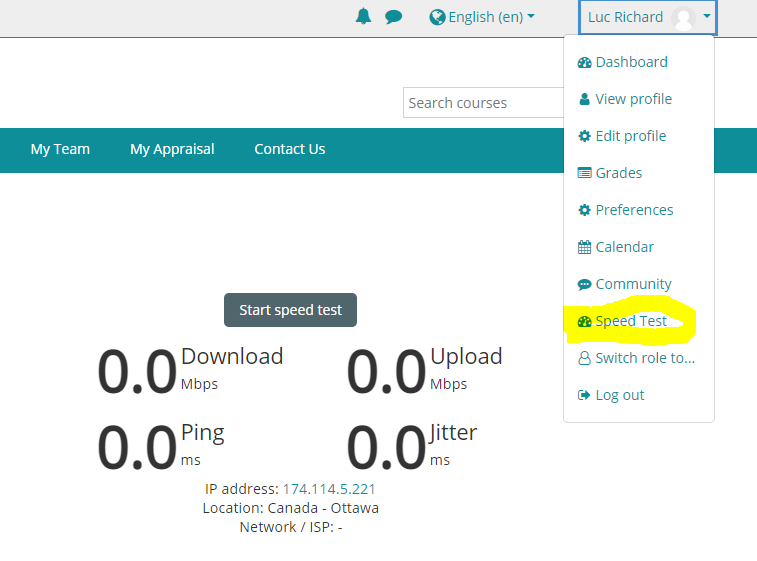This screenshot has width=757, height=561.
Task: Open the messages chat bubble icon
Action: point(393,17)
